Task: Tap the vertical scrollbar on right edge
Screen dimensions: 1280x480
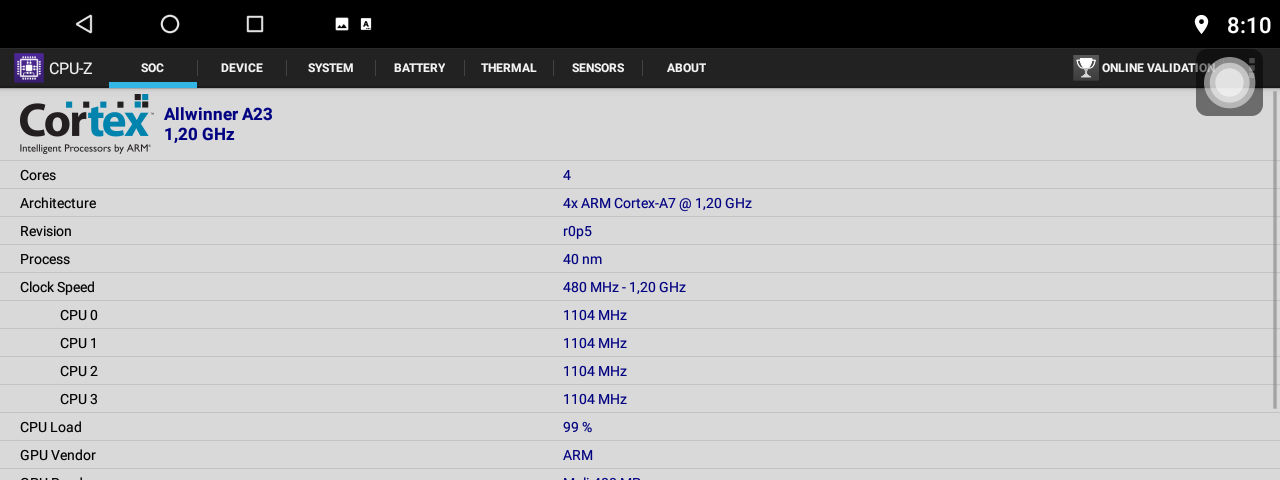Action: [1274, 250]
